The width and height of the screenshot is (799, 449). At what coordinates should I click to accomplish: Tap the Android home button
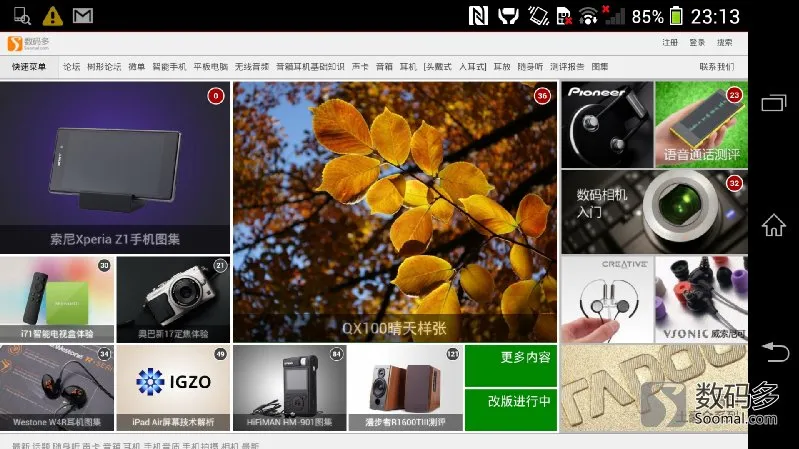click(774, 225)
